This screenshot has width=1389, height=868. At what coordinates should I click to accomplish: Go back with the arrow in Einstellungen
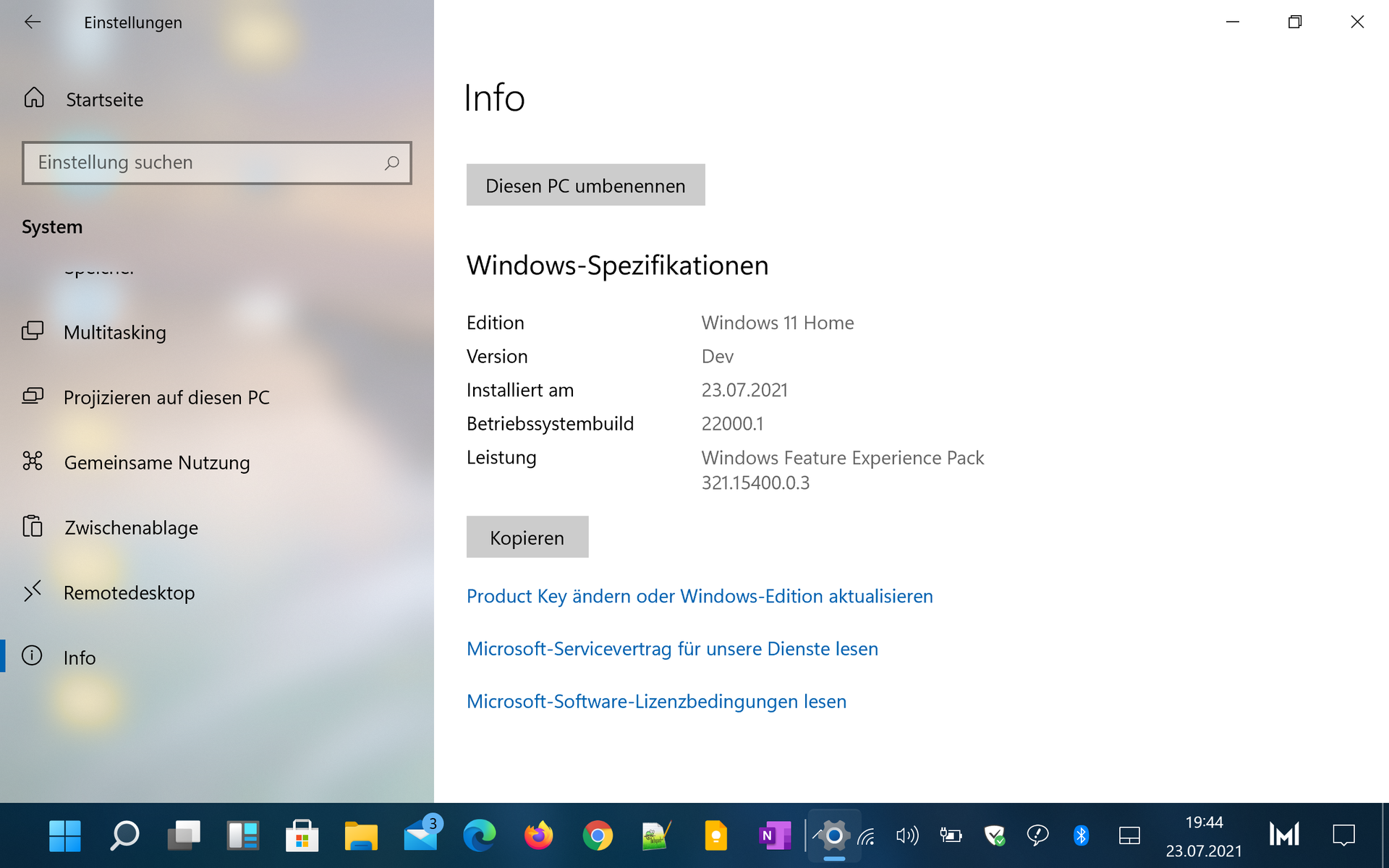click(x=33, y=22)
